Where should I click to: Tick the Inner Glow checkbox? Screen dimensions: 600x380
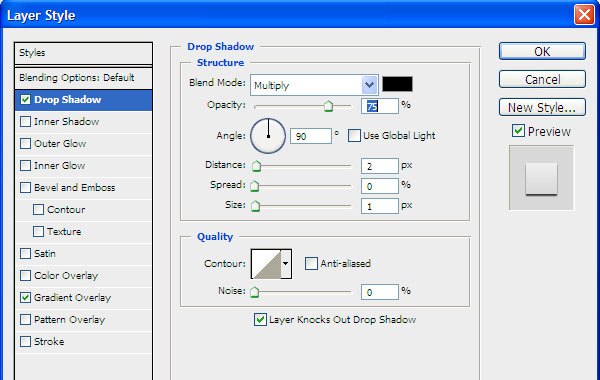pyautogui.click(x=25, y=166)
